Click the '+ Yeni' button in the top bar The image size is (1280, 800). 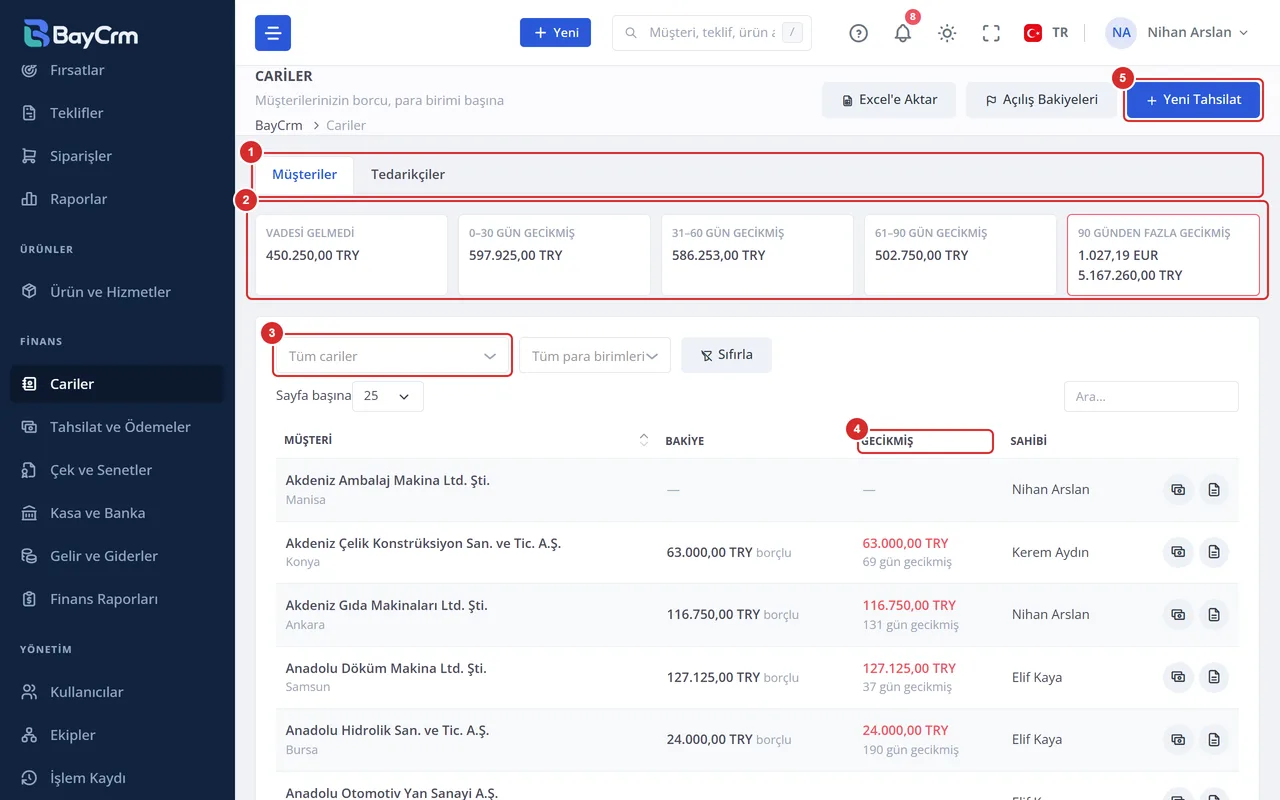point(555,33)
